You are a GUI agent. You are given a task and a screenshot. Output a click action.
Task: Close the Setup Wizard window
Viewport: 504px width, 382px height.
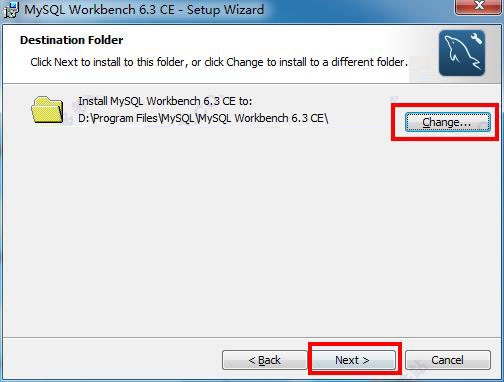(x=479, y=6)
